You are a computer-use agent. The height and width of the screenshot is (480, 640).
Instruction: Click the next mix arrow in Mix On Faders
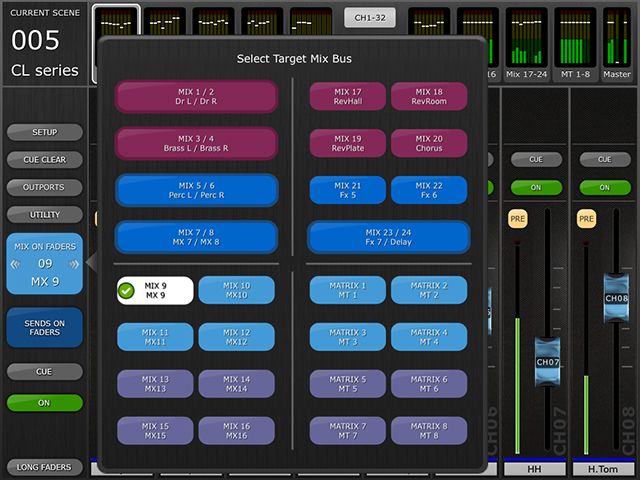point(75,264)
